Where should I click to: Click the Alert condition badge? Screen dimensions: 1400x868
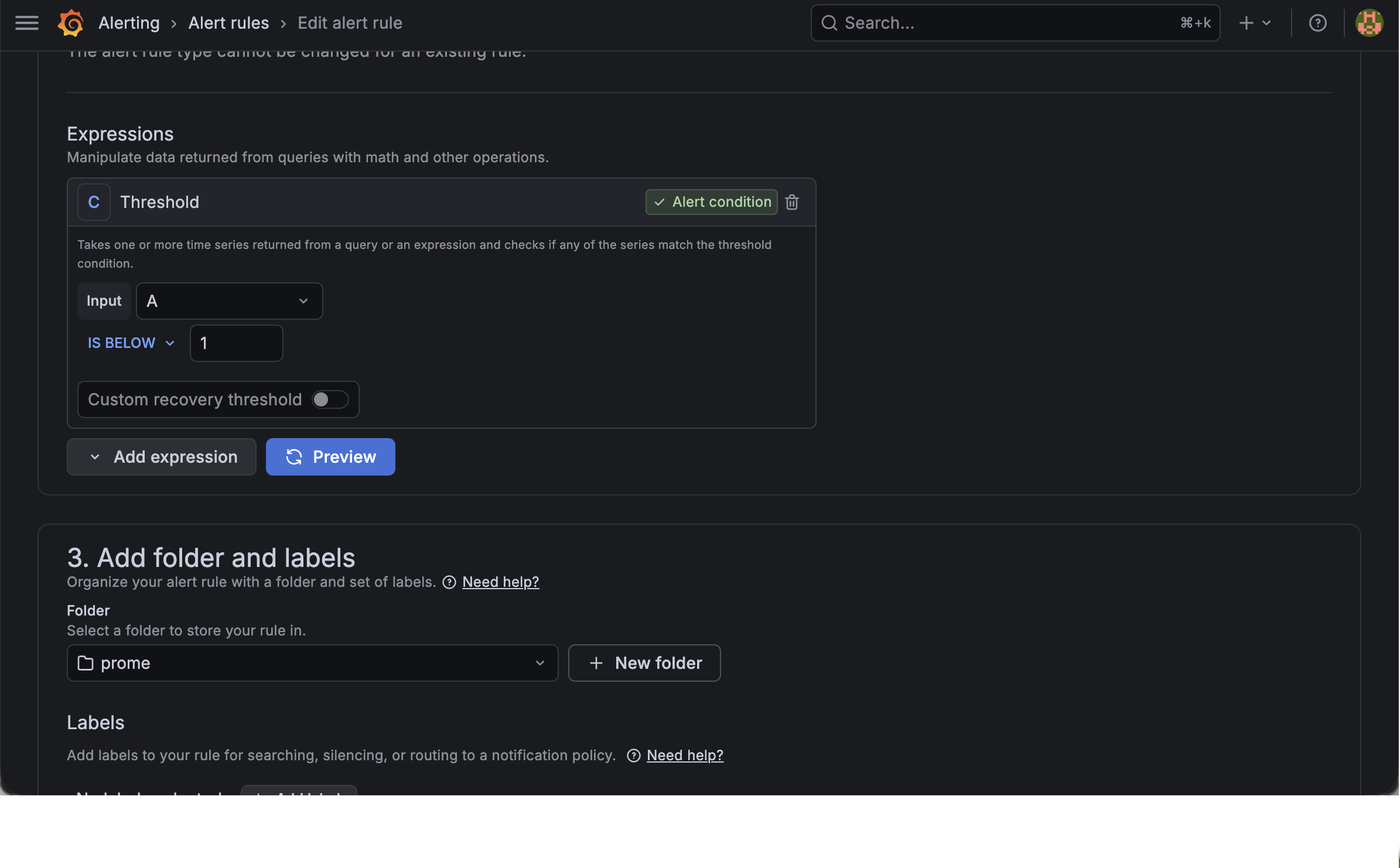[712, 202]
